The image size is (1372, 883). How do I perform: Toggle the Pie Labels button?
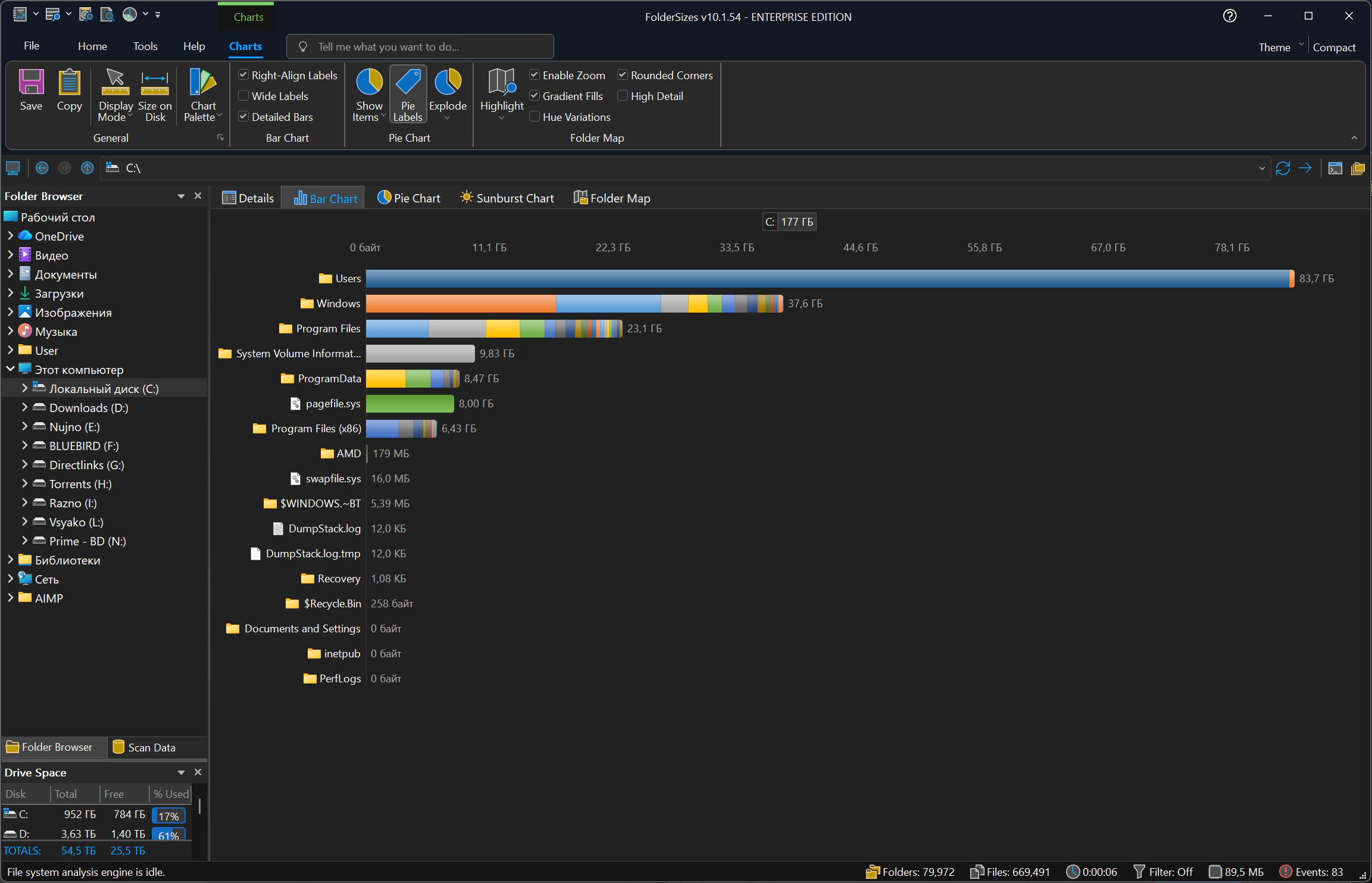coord(408,95)
